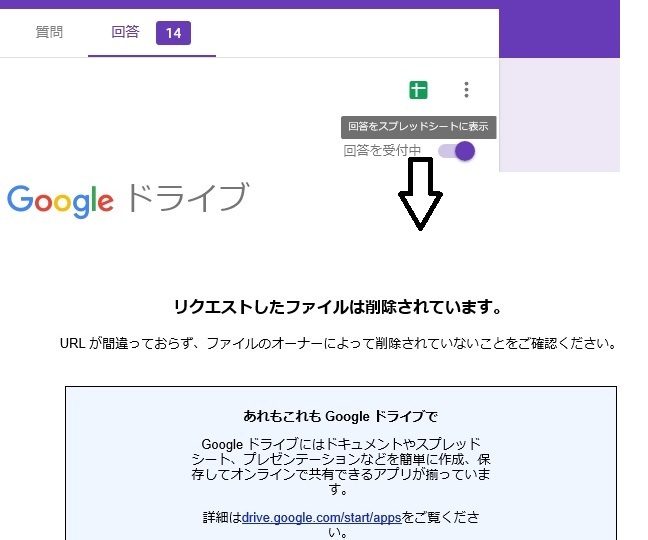Click the green spreadsheet icon
This screenshot has height=540, width=648.
coord(418,90)
